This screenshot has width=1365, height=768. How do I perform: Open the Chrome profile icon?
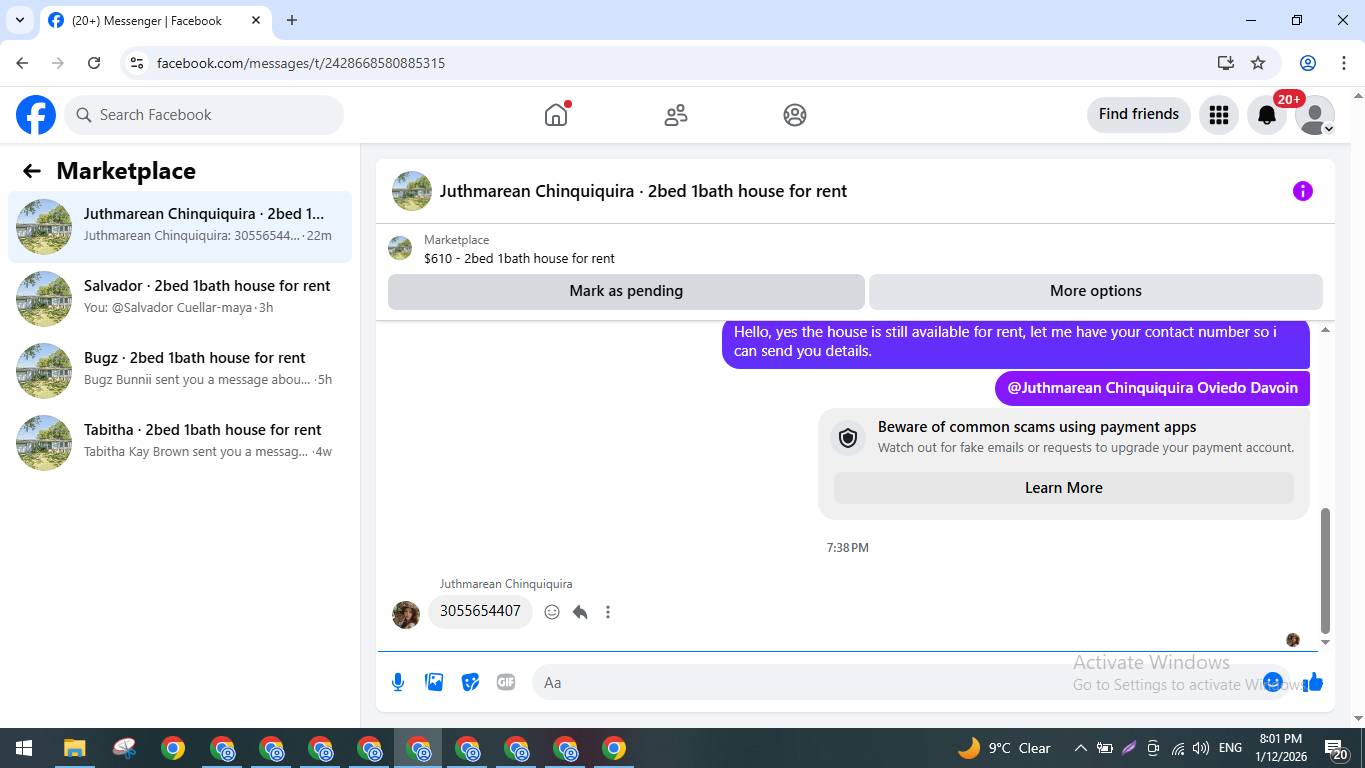1308,63
